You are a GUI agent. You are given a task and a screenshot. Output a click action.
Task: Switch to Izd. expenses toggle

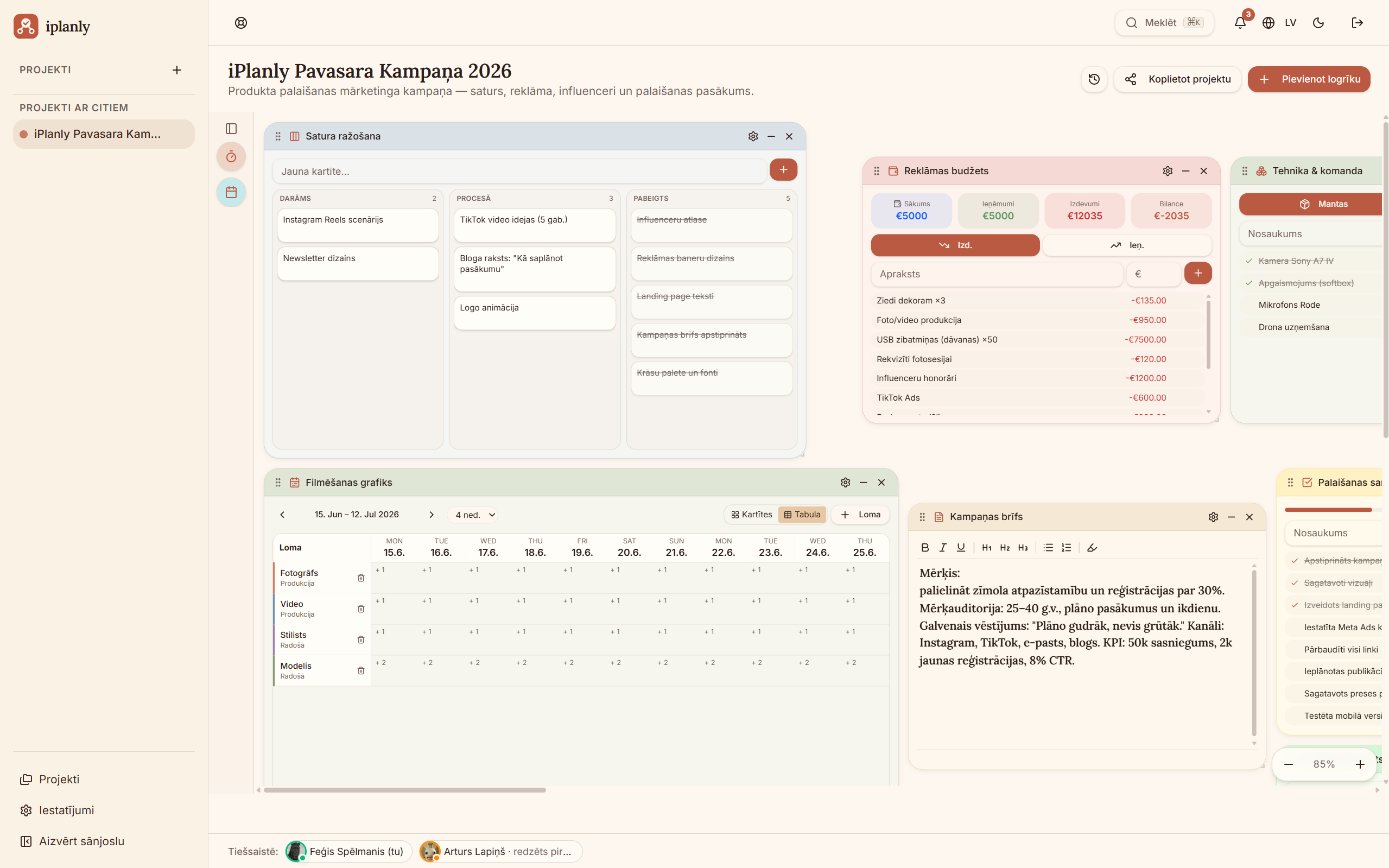click(955, 245)
